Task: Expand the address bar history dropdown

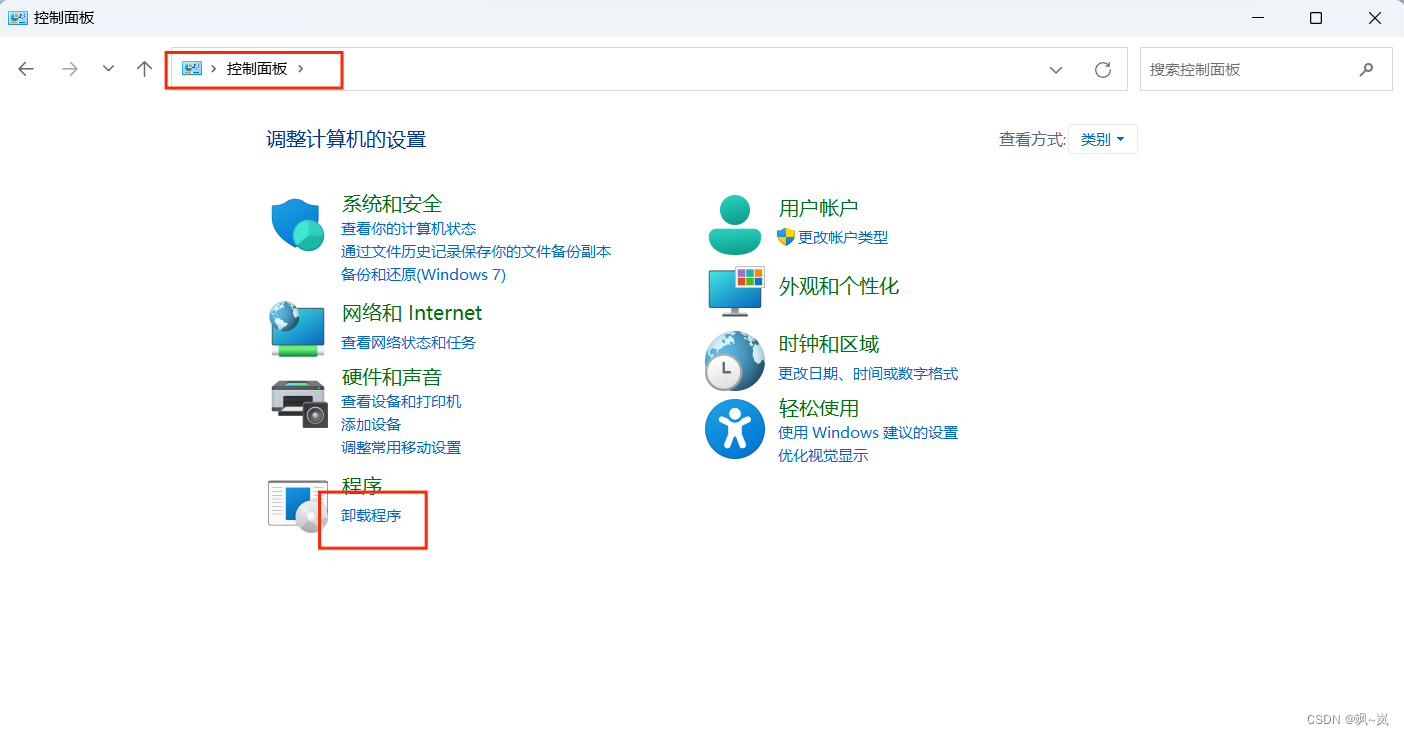Action: coord(1056,69)
